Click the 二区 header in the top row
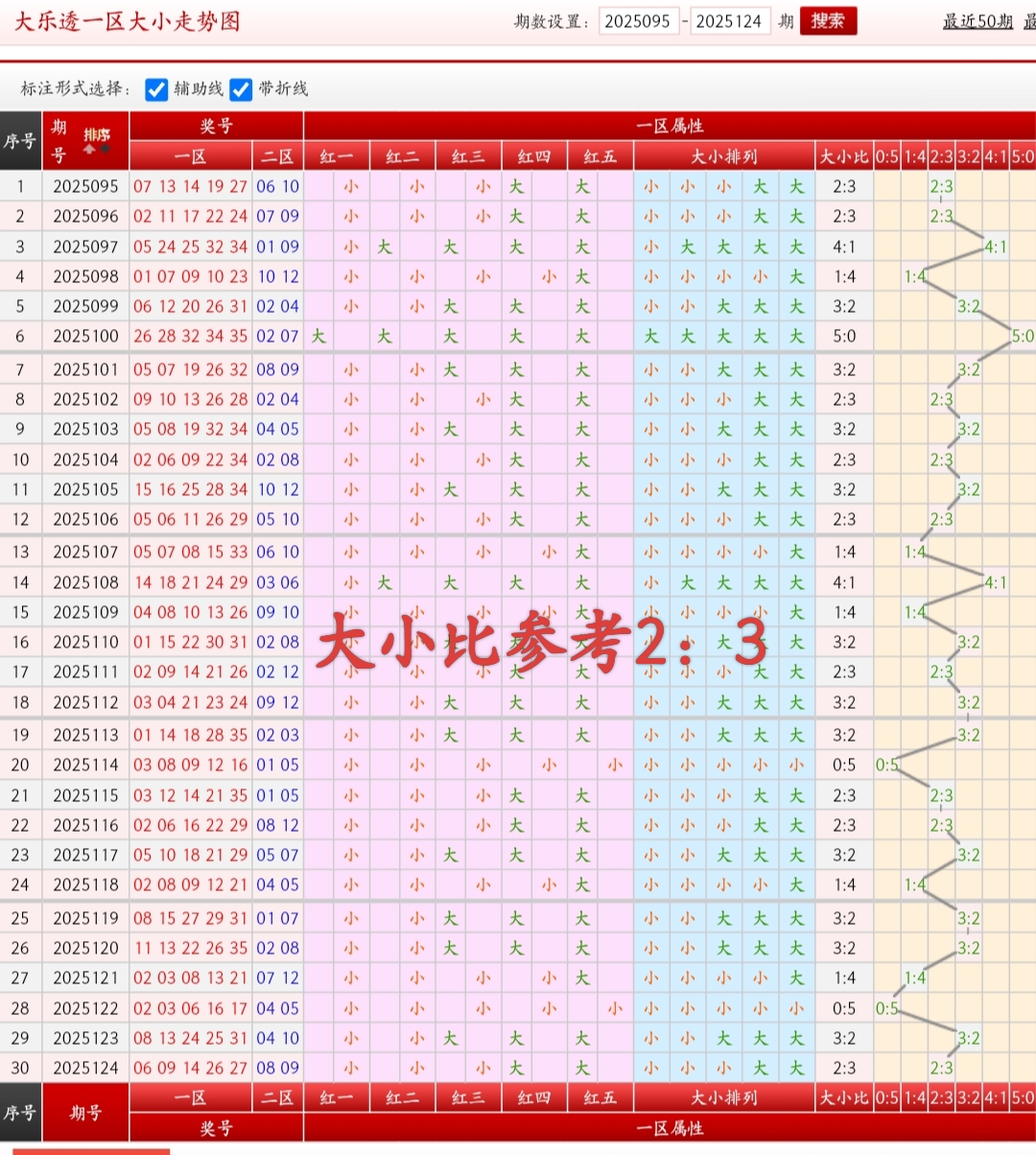The height and width of the screenshot is (1155, 1036). (277, 155)
